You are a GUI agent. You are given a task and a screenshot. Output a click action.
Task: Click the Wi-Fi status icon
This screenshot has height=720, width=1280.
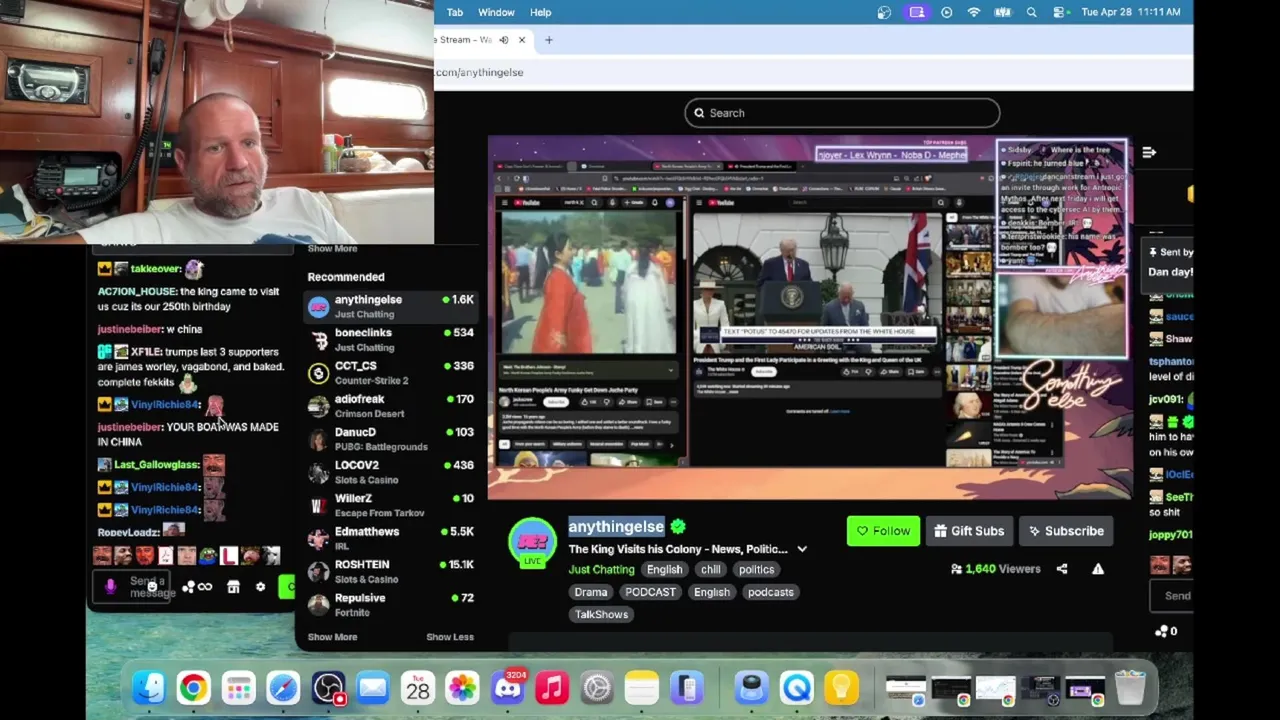pos(974,12)
